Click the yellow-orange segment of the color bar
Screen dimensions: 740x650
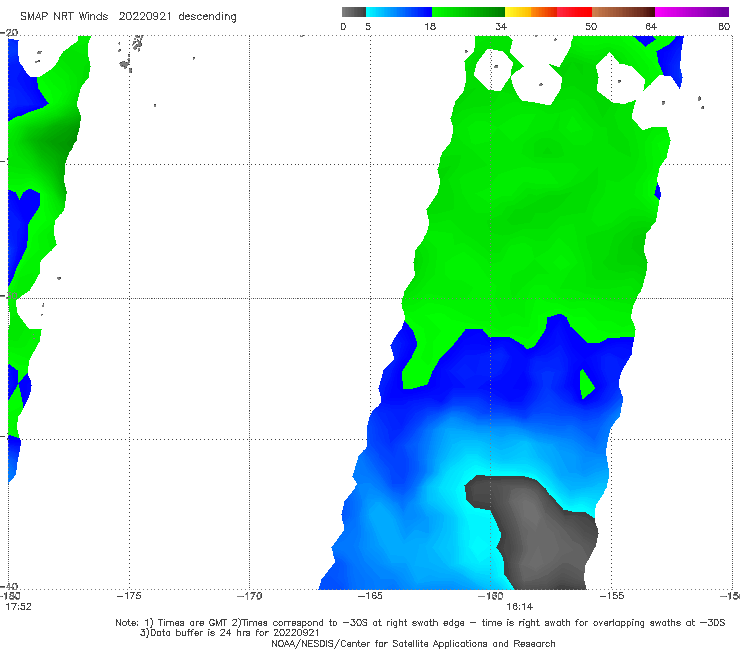[x=531, y=12]
